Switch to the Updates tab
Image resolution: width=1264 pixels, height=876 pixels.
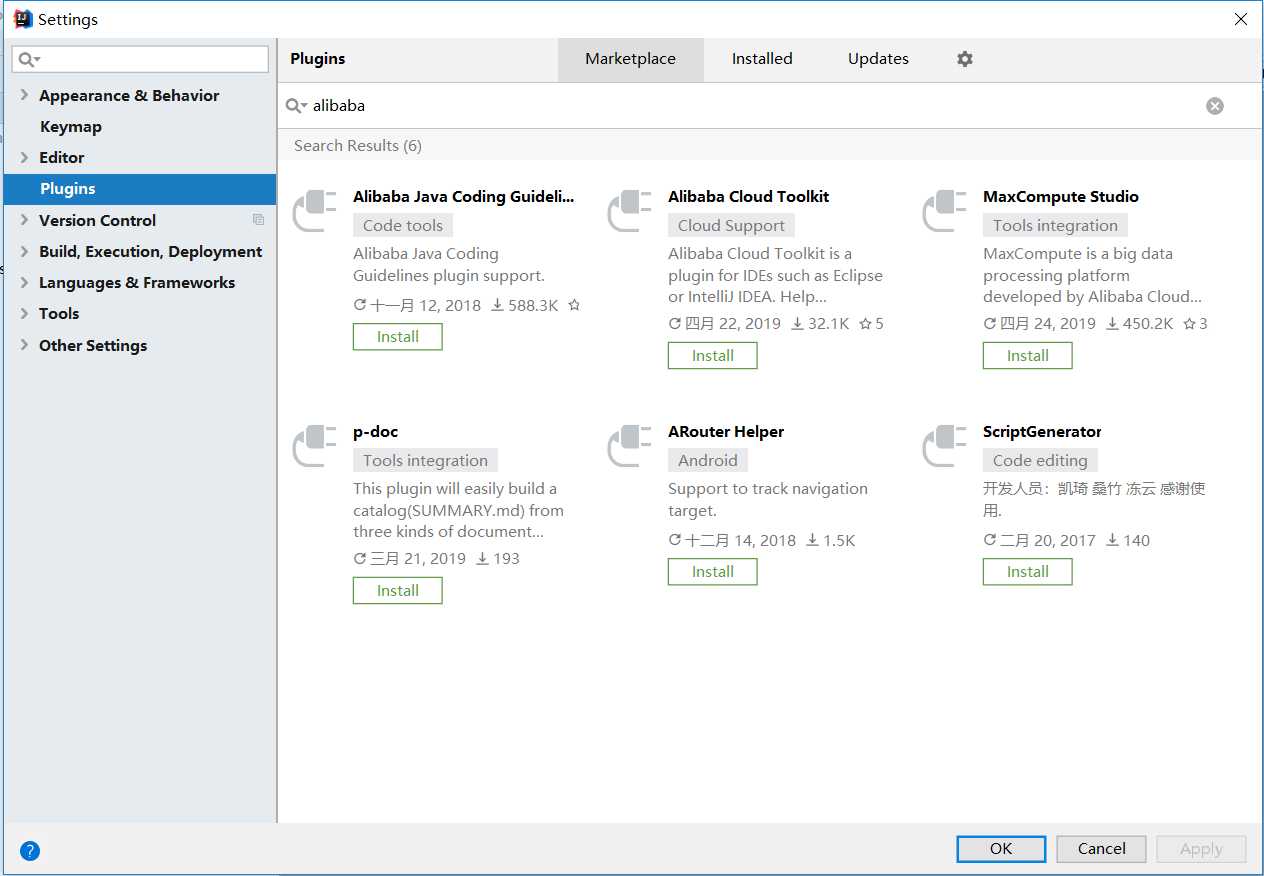pos(878,59)
